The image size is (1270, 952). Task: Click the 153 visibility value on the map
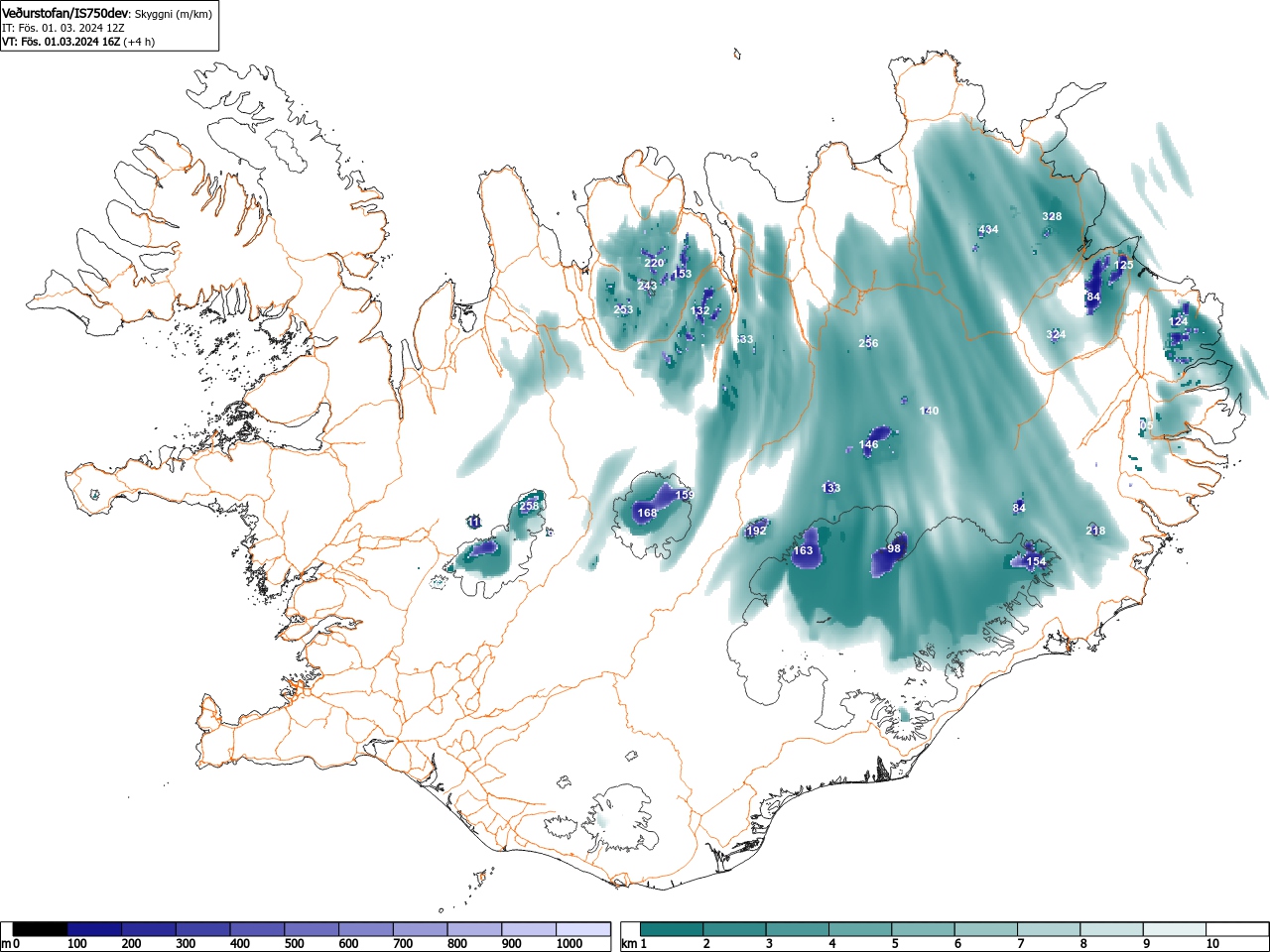click(x=683, y=274)
